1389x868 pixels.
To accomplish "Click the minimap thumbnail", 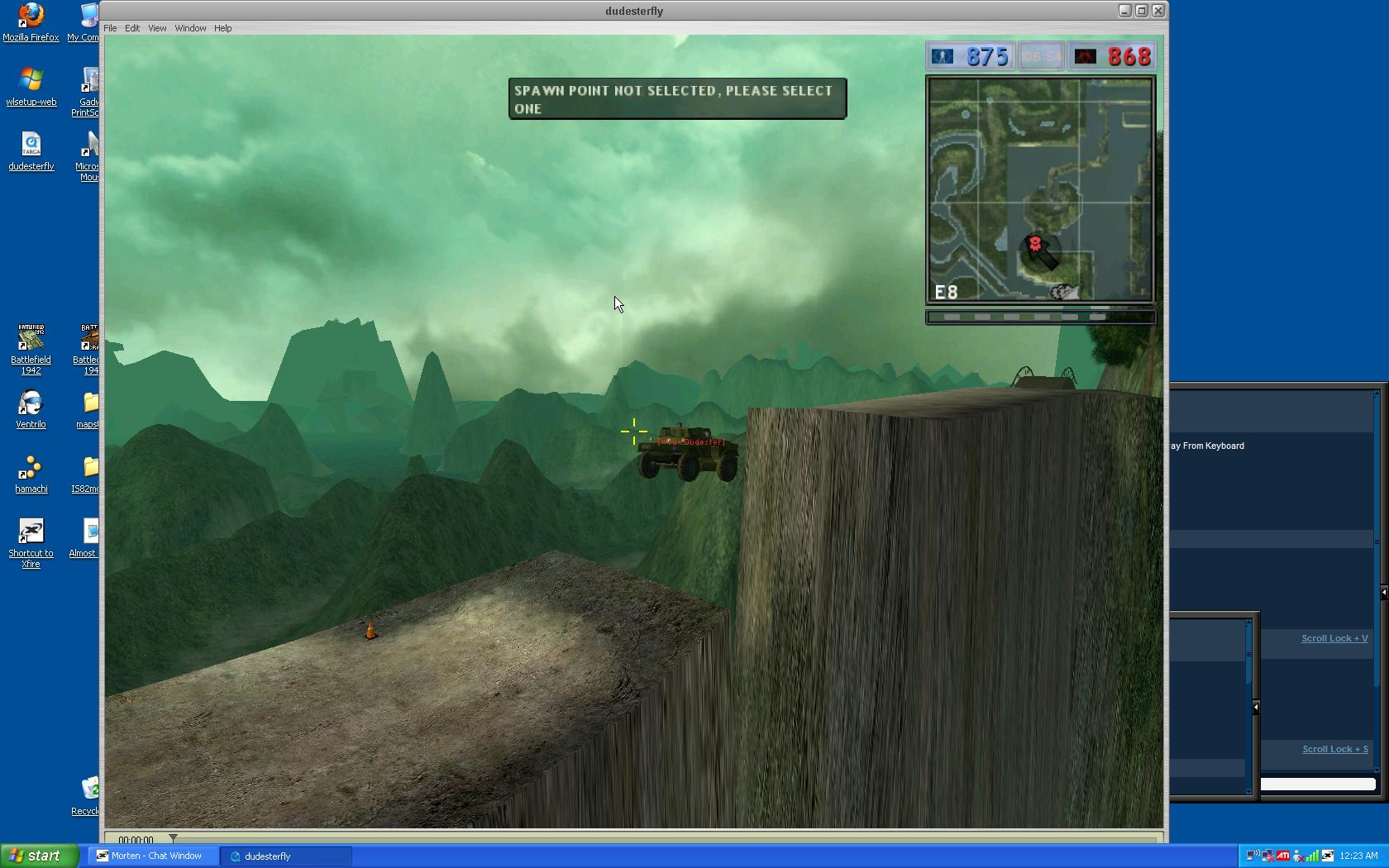I will 1040,190.
